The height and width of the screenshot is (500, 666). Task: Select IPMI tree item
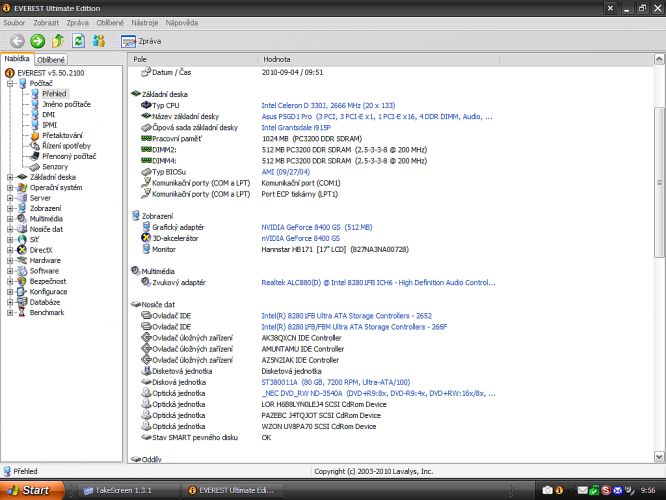[49, 125]
